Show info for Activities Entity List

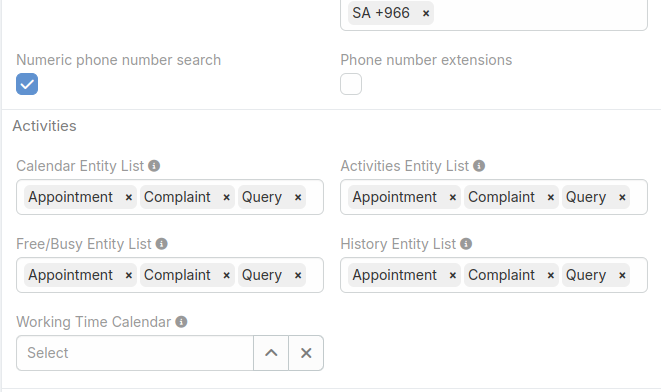coord(479,166)
